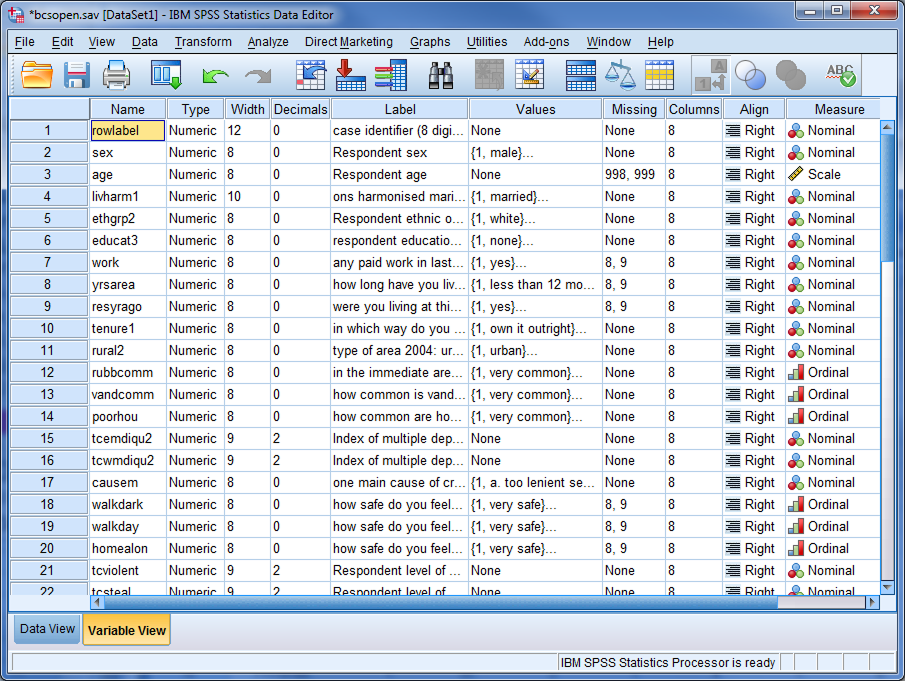Click the Insert Cases icon
Viewport: 905px width, 681px height.
pos(489,75)
